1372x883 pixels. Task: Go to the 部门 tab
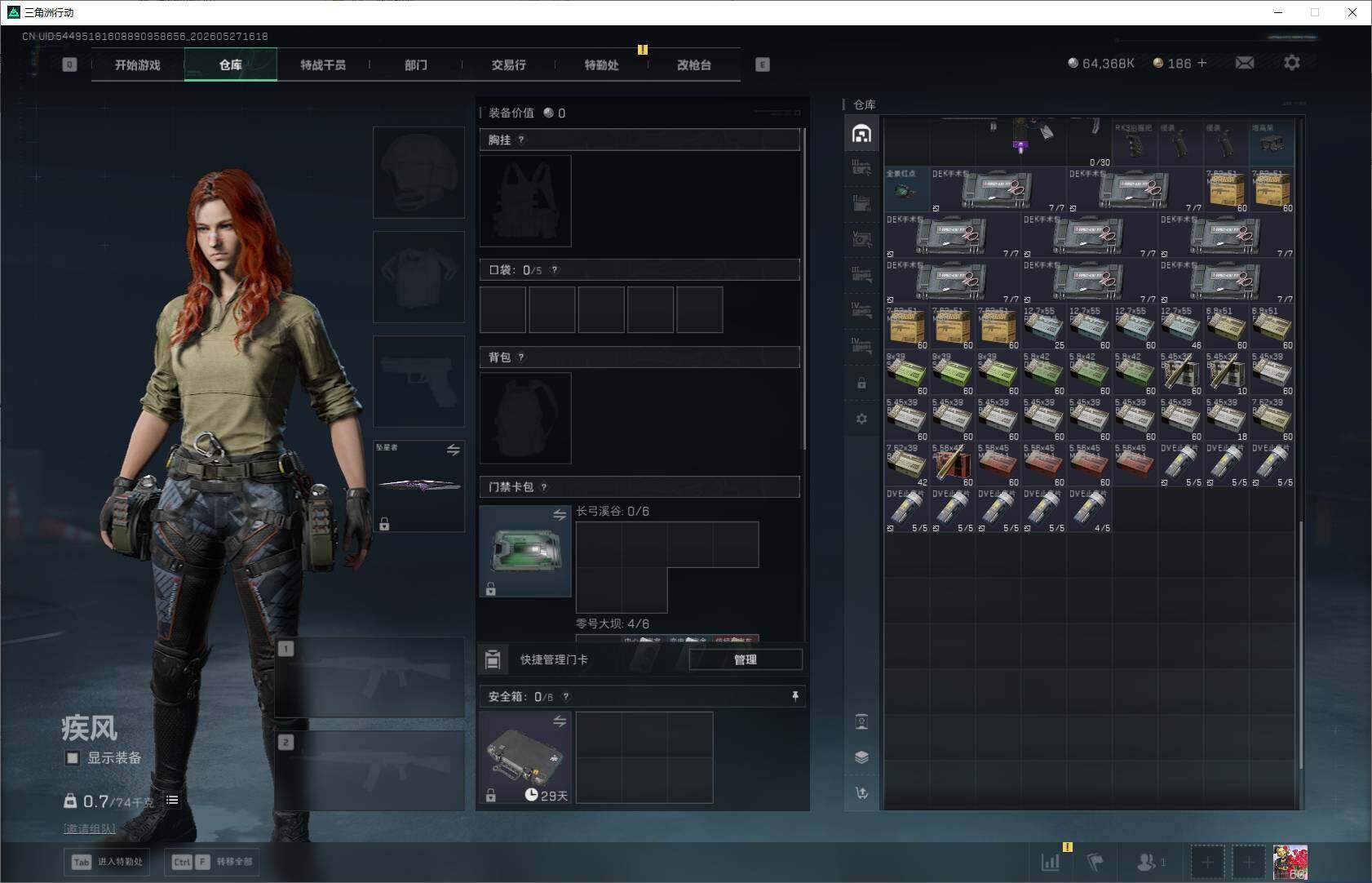(x=416, y=64)
